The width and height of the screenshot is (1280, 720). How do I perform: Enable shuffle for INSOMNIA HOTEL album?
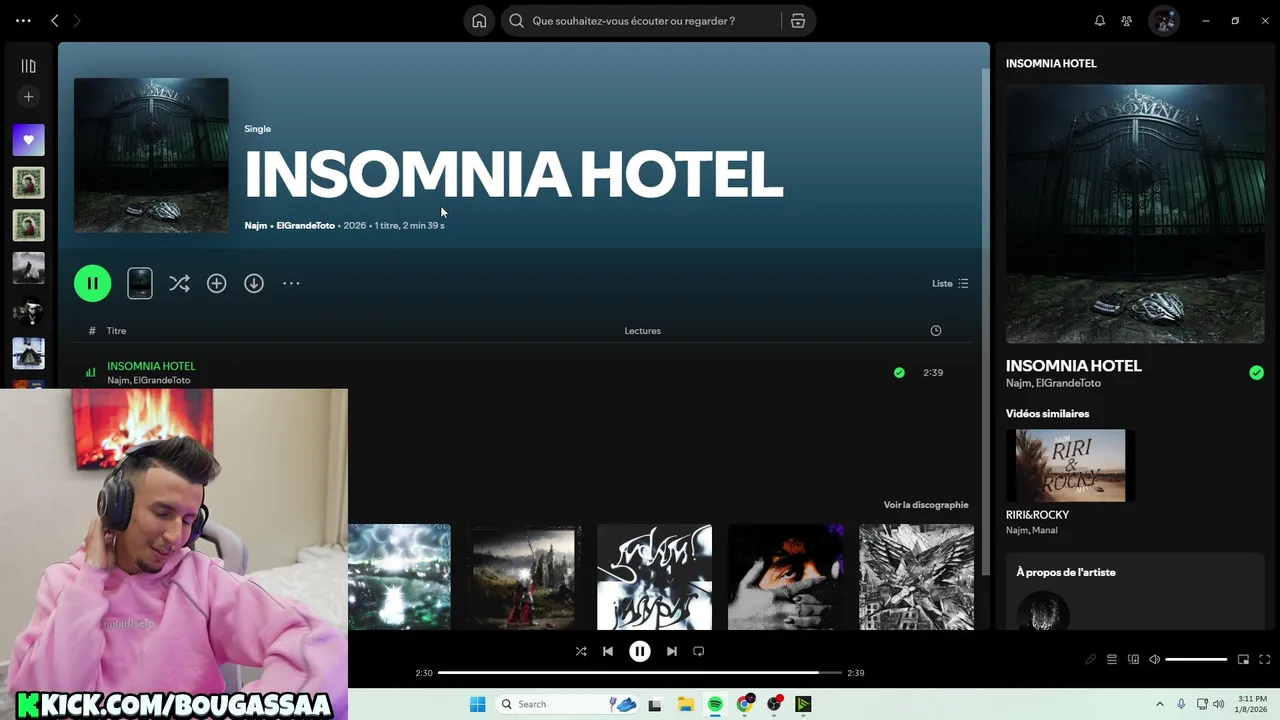pos(179,283)
